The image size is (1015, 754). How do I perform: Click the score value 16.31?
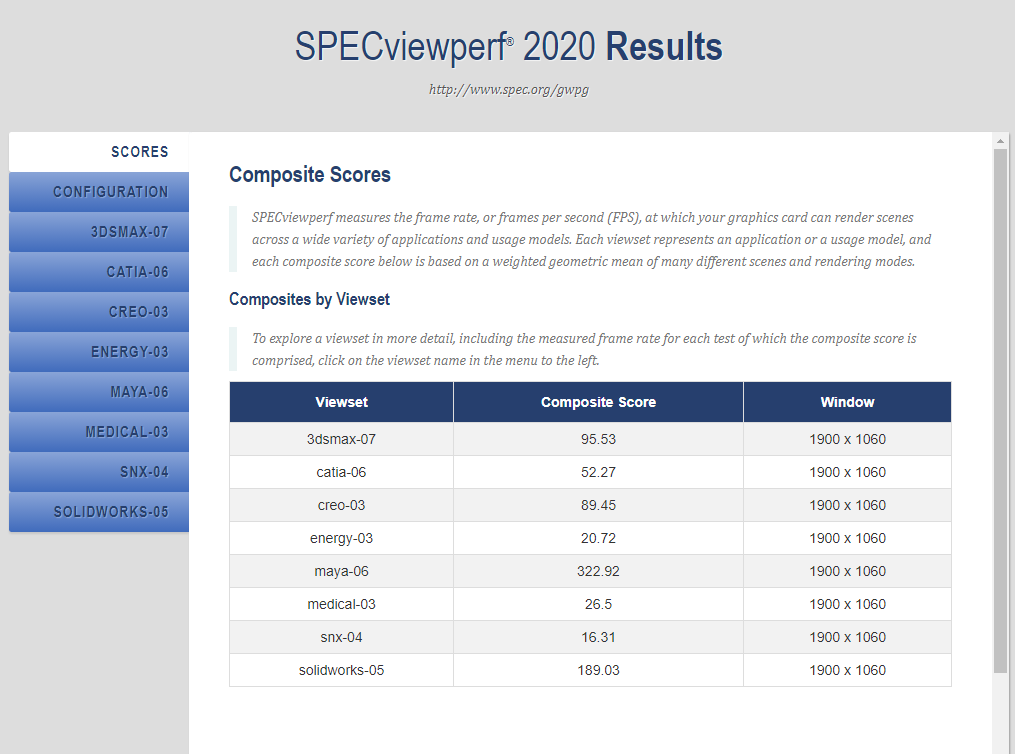click(x=598, y=637)
